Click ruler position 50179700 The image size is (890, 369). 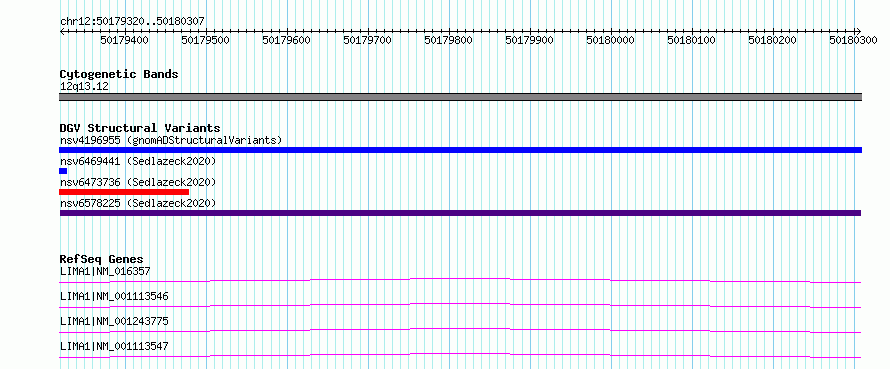(368, 40)
